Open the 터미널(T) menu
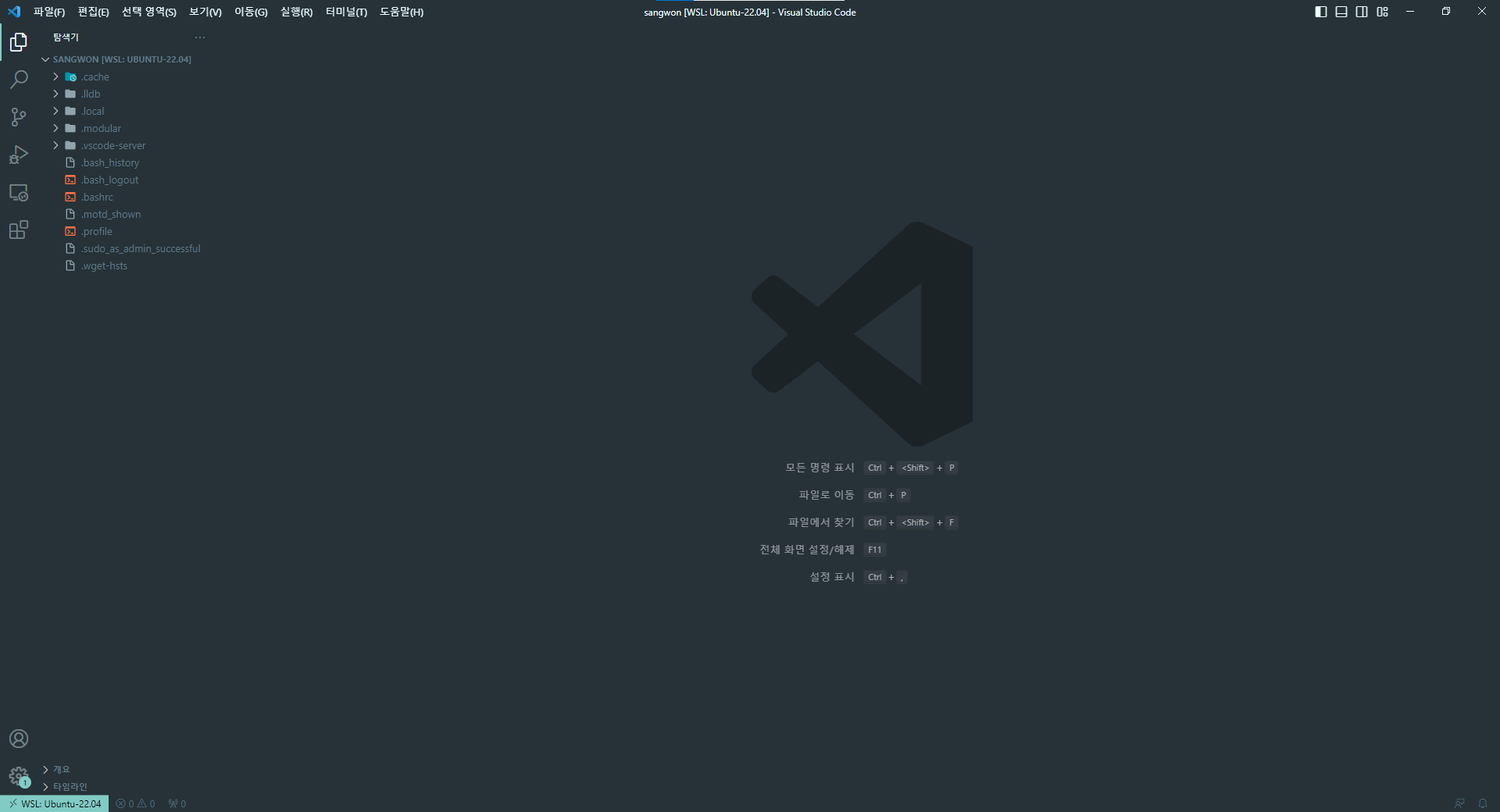 tap(346, 12)
